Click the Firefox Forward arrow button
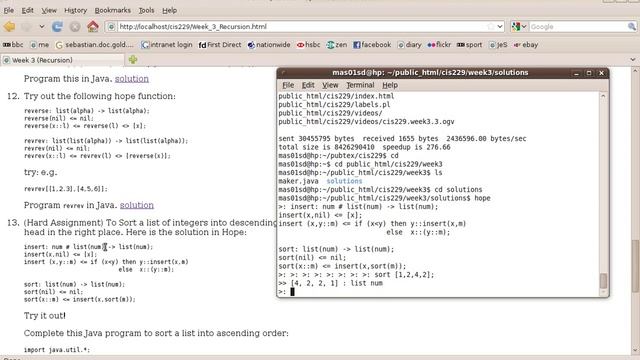Viewport: 640px width, 360px height. click(27, 27)
